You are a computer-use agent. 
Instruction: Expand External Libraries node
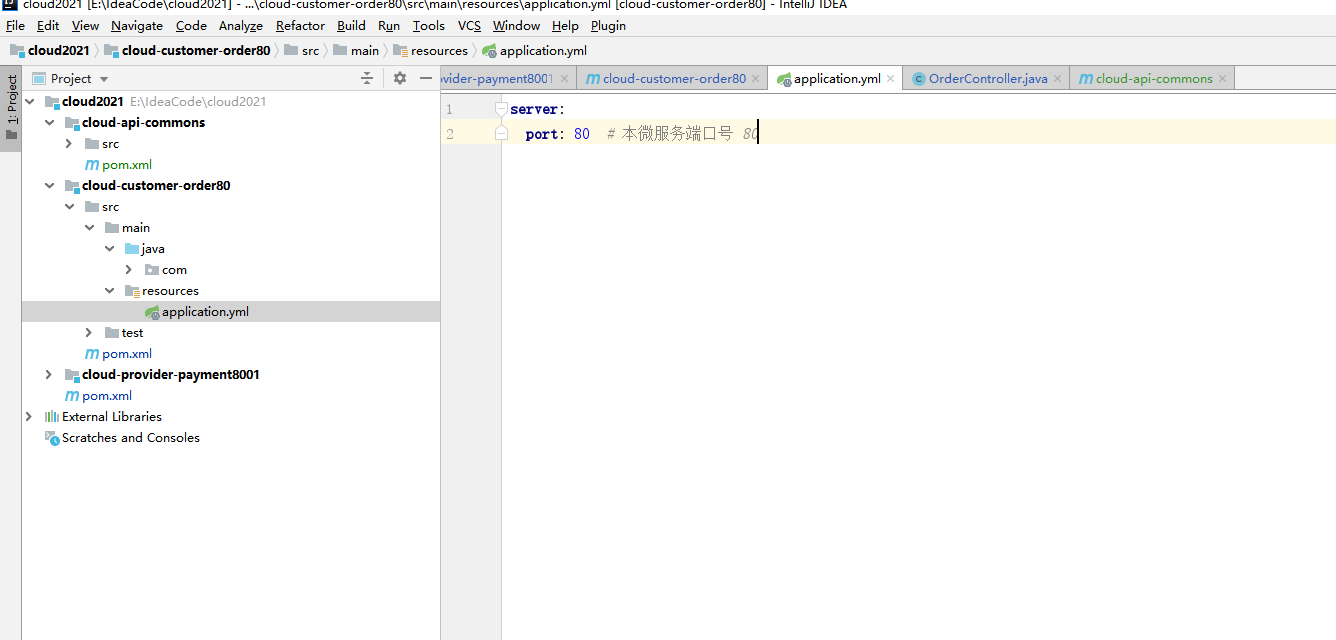coord(29,416)
